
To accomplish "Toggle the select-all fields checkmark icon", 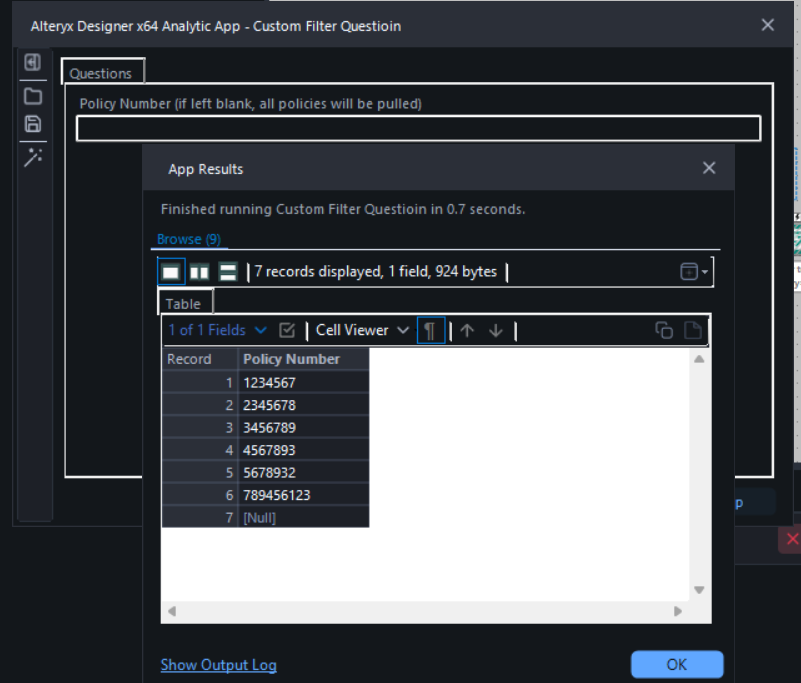I will click(x=287, y=331).
